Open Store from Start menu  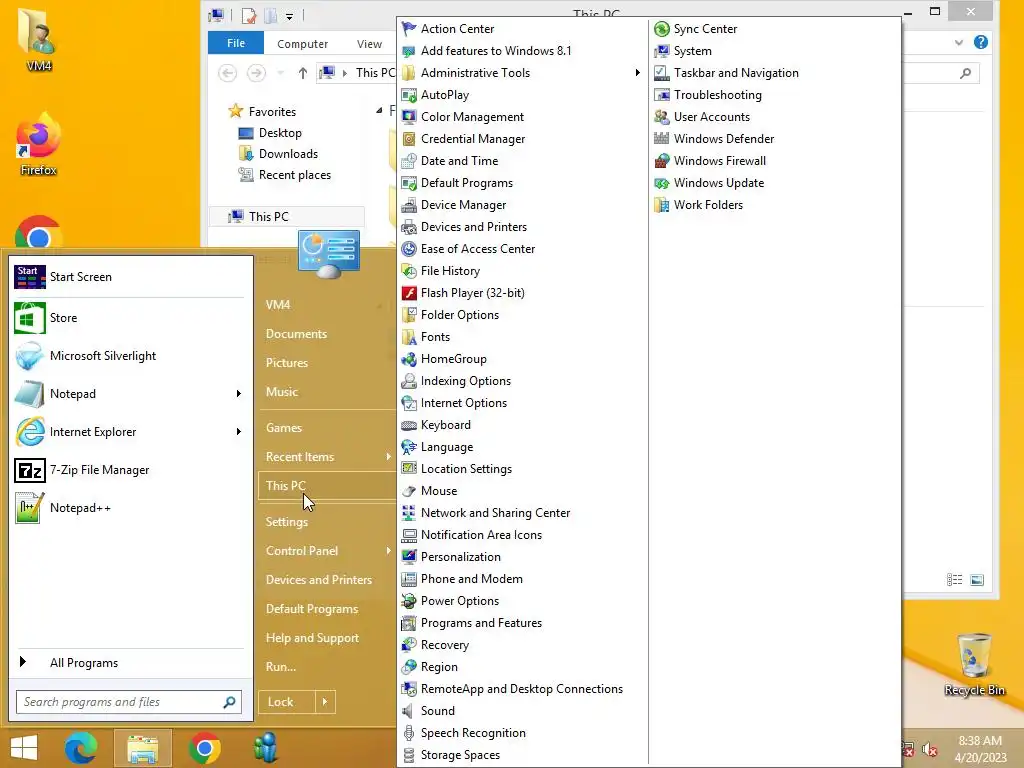pos(129,318)
